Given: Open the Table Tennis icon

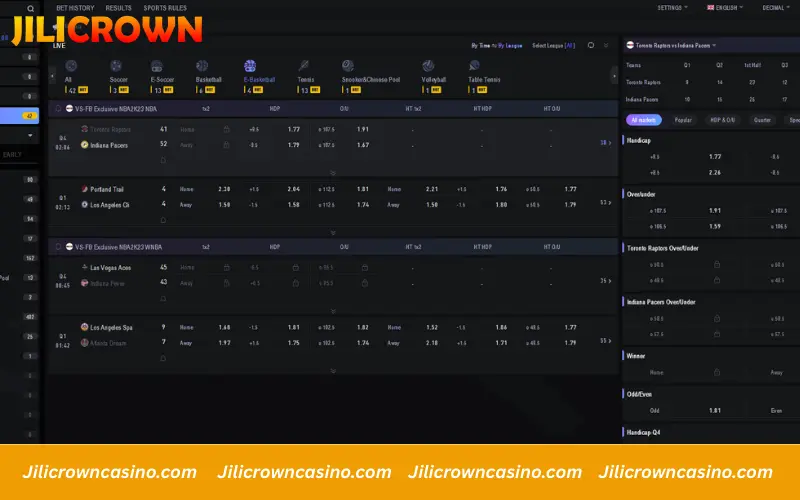Looking at the screenshot, I should click(474, 66).
